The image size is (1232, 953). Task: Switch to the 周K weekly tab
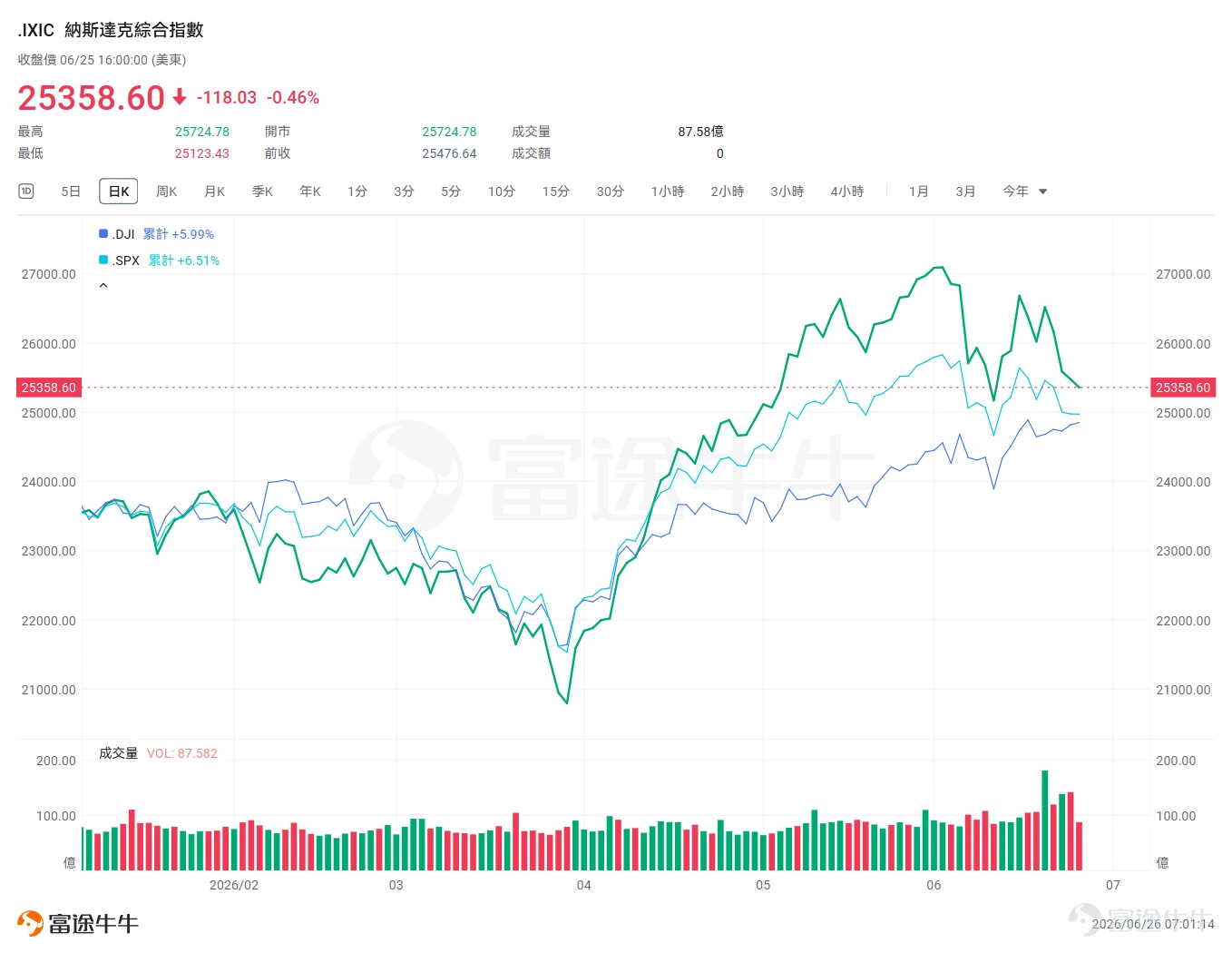click(166, 192)
